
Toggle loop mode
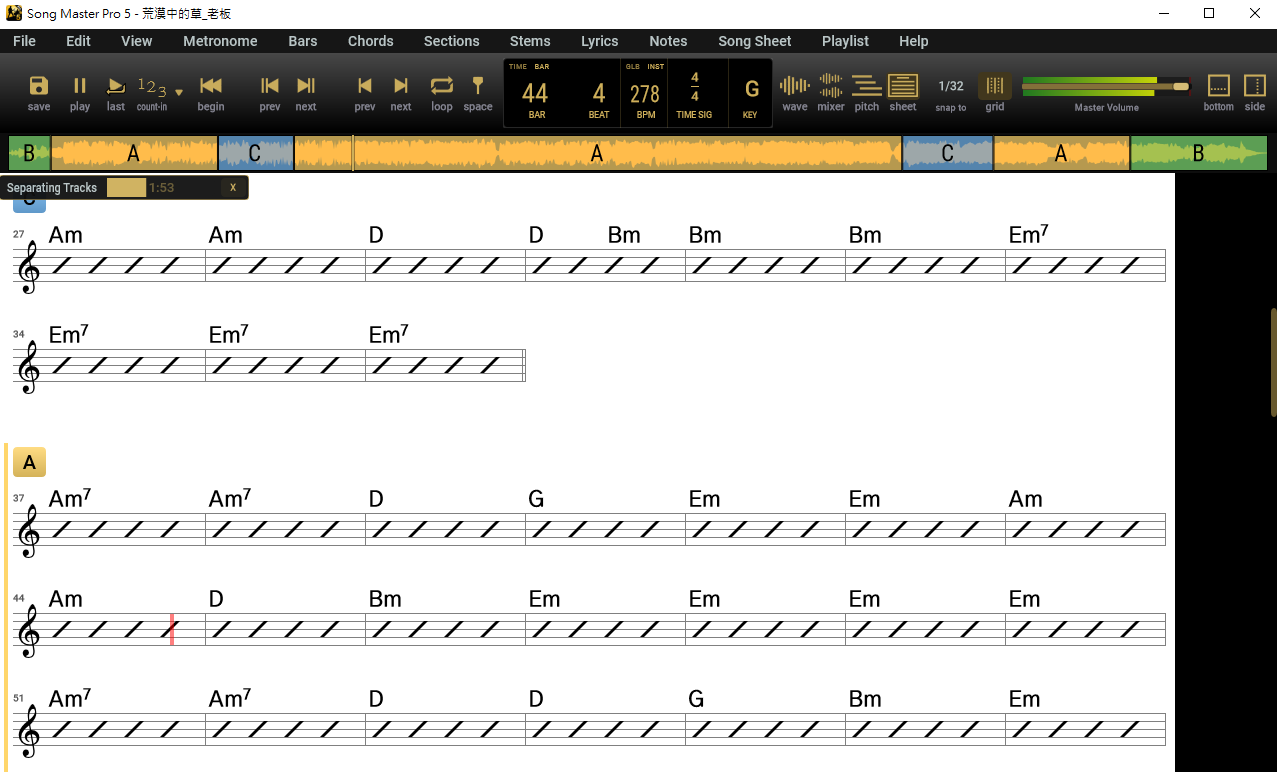click(442, 86)
